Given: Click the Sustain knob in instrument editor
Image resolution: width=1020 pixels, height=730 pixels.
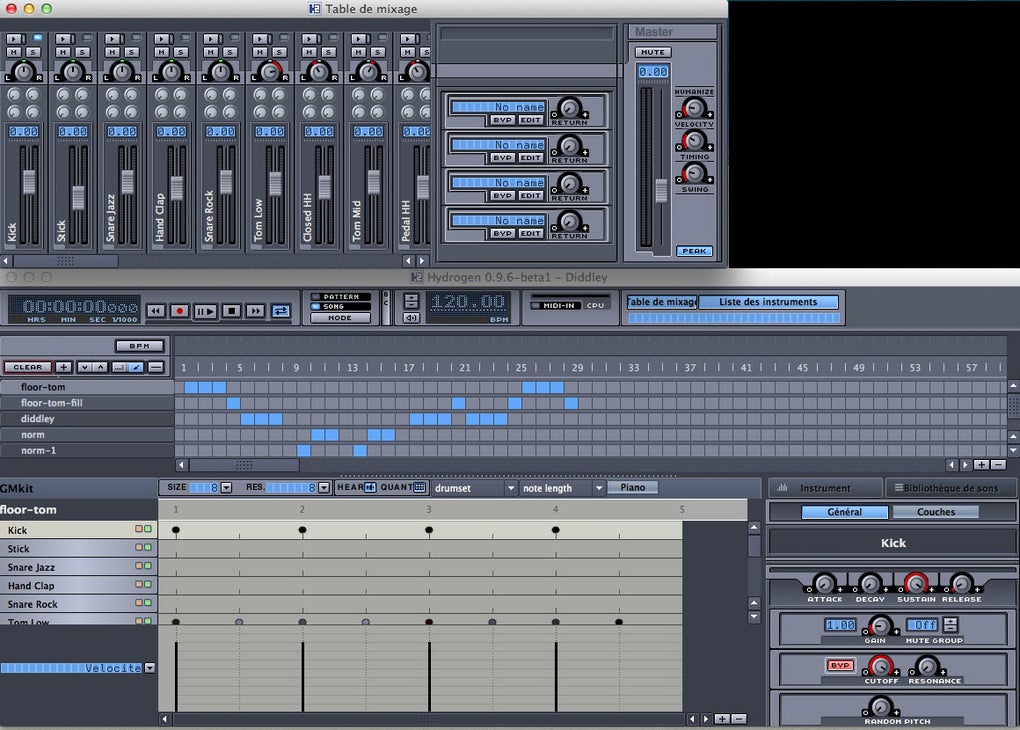Looking at the screenshot, I should (x=915, y=583).
